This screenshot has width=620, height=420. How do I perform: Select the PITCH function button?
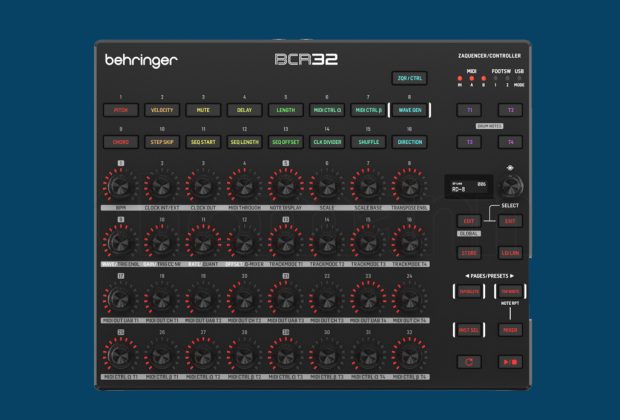pyautogui.click(x=121, y=110)
